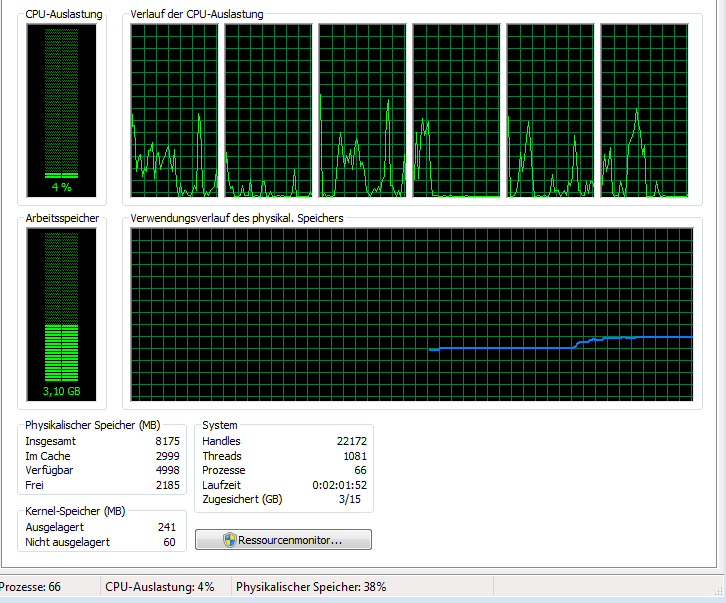Click the Threads value 1081
Image resolution: width=726 pixels, height=603 pixels.
(x=355, y=456)
